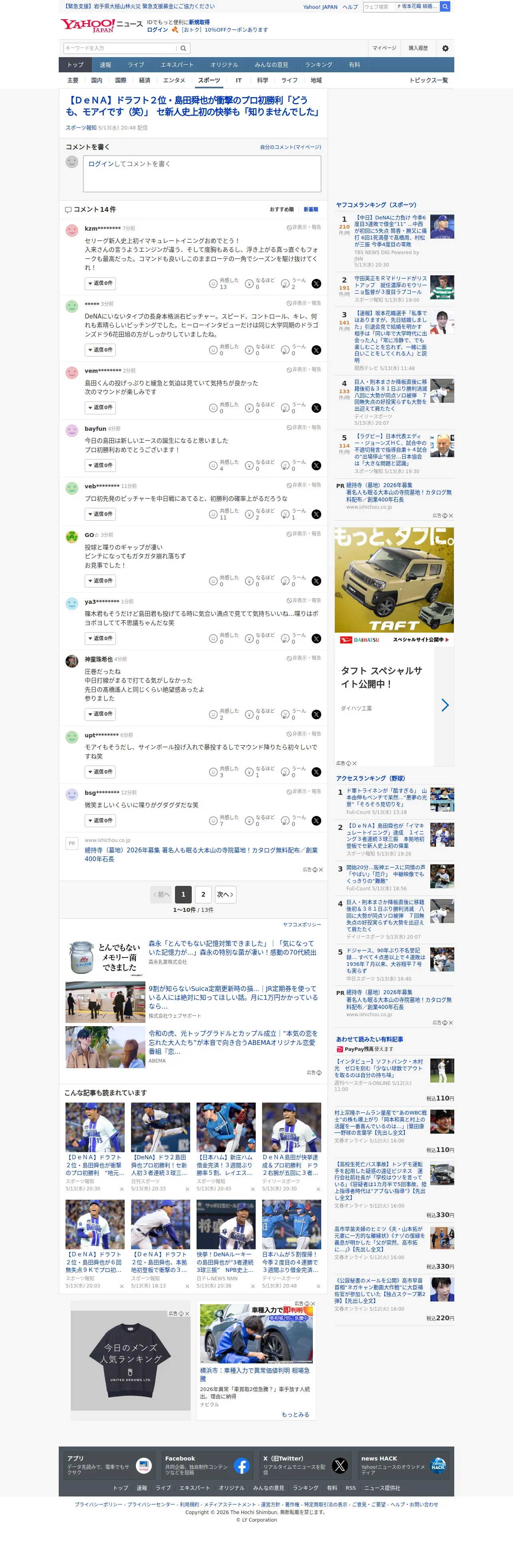
Task: Click next arrow on Daihatsu TAFT ad
Action: [x=445, y=705]
